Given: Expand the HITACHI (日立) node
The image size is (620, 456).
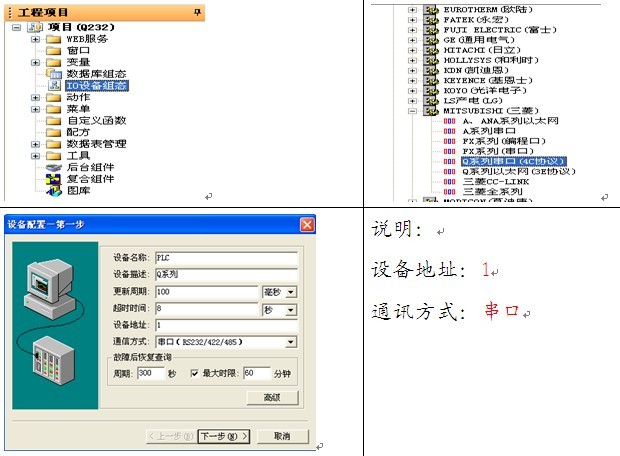Looking at the screenshot, I should tap(412, 50).
